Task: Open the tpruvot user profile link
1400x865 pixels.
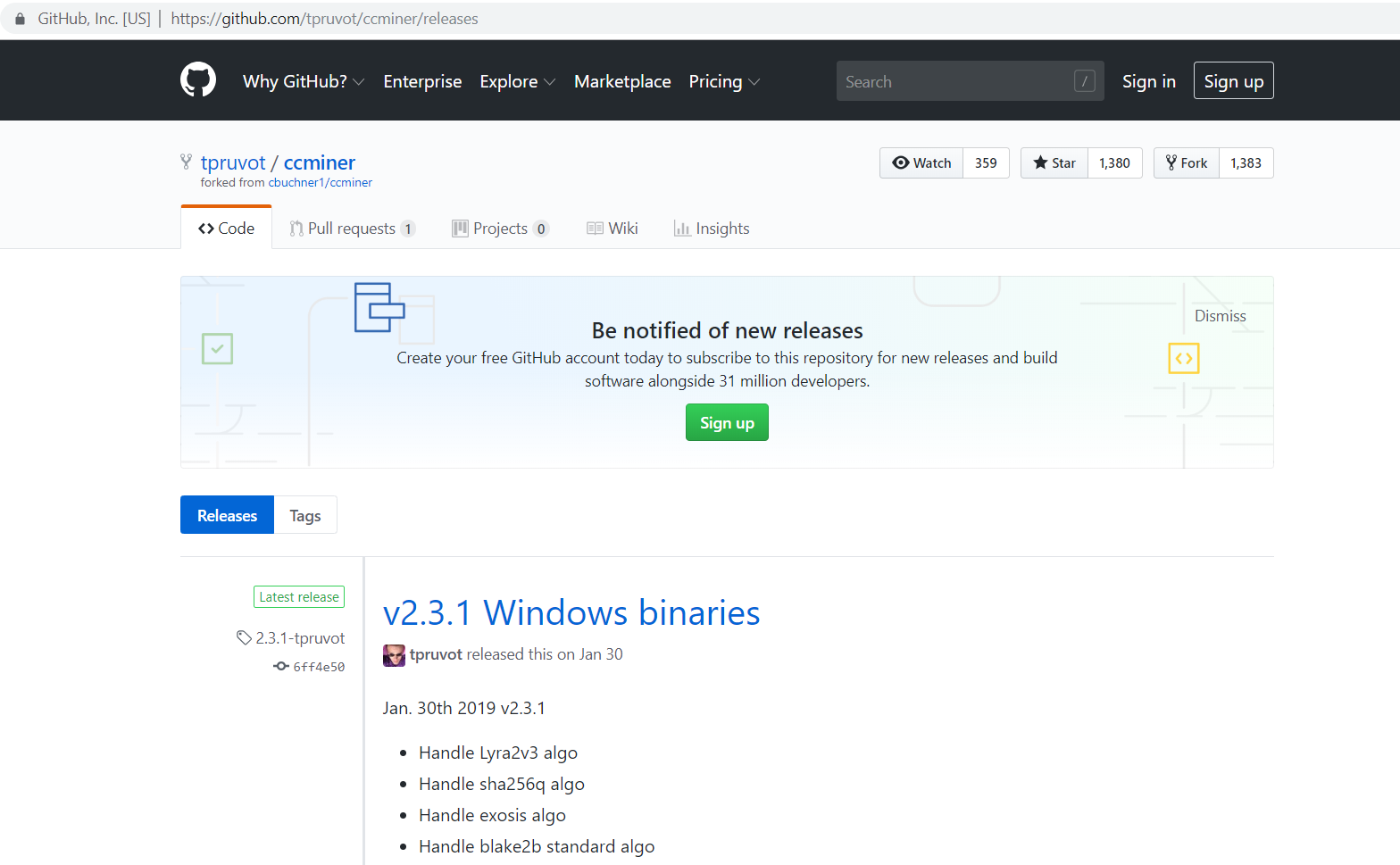Action: 233,162
